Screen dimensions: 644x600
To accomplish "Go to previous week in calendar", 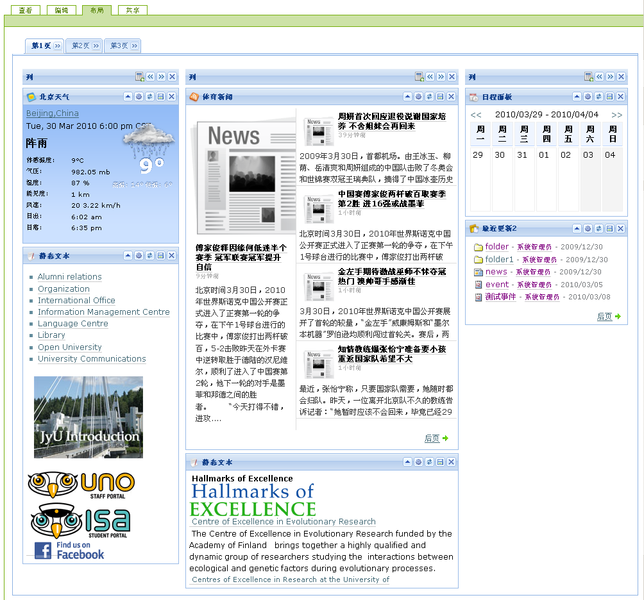I will click(x=476, y=114).
